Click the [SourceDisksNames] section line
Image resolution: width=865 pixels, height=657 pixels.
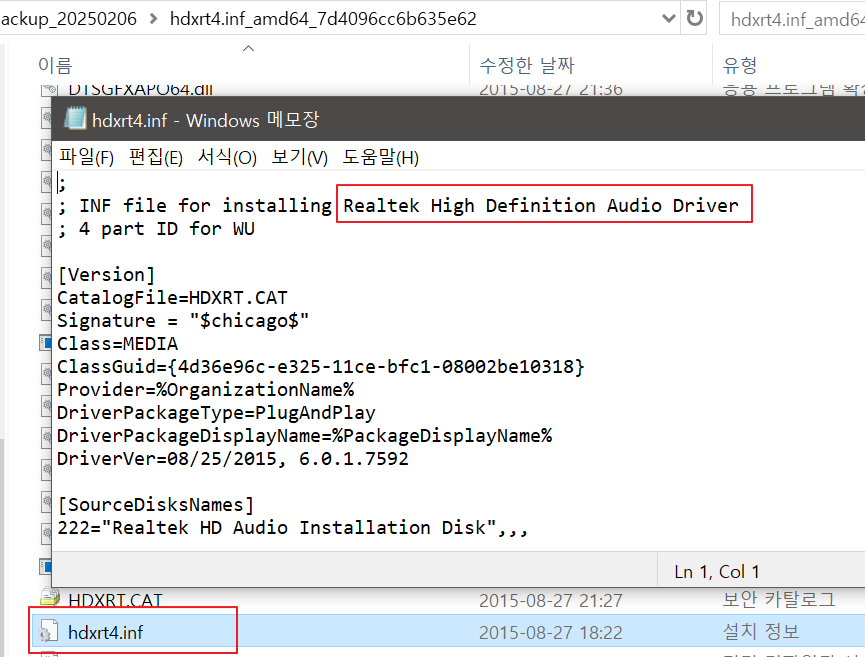click(156, 505)
